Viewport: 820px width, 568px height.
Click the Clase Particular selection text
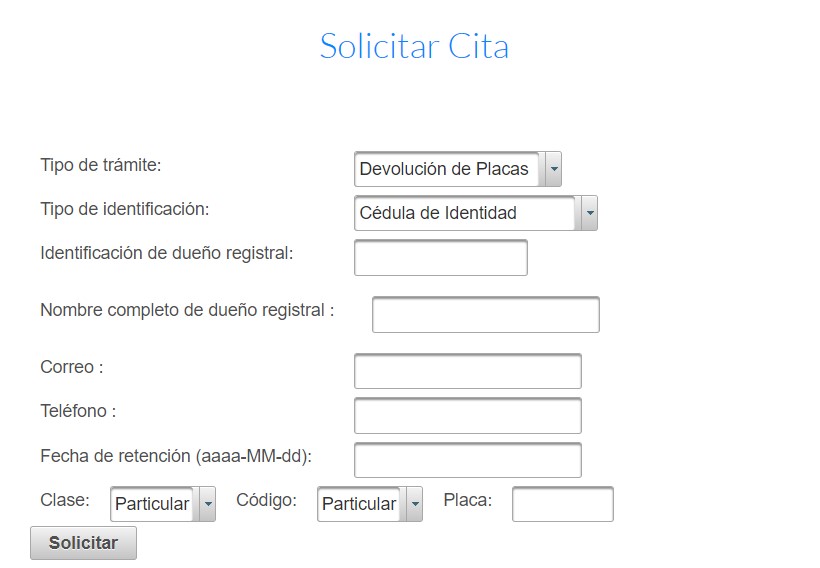point(152,504)
